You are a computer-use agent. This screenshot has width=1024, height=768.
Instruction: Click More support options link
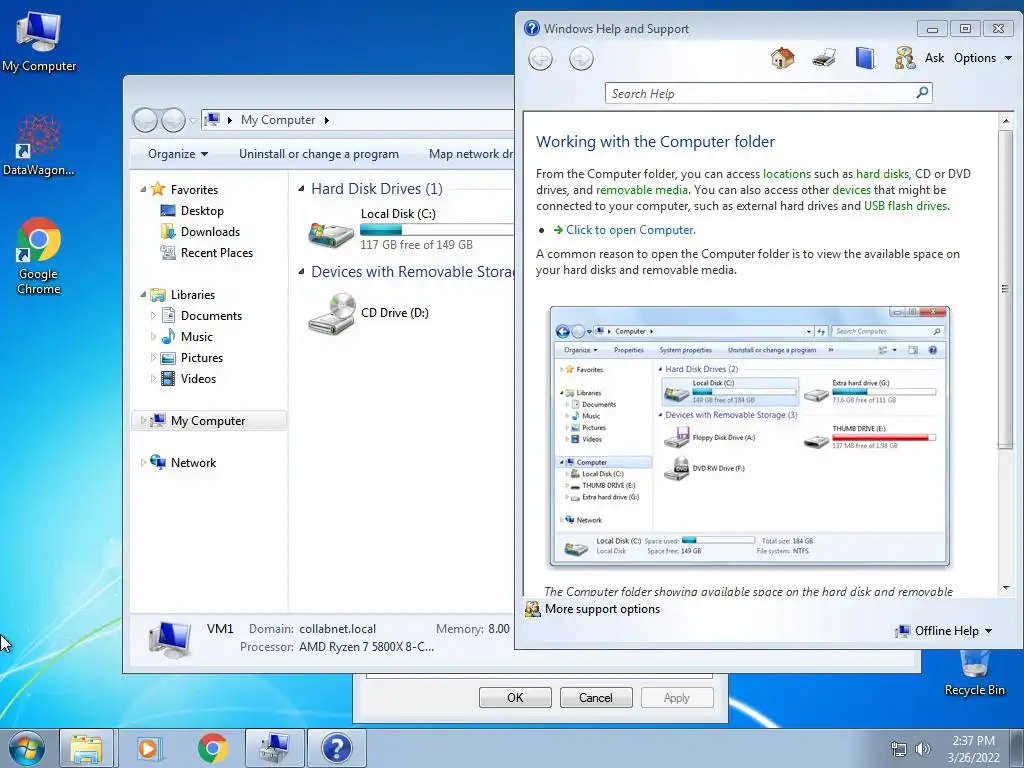pyautogui.click(x=602, y=609)
